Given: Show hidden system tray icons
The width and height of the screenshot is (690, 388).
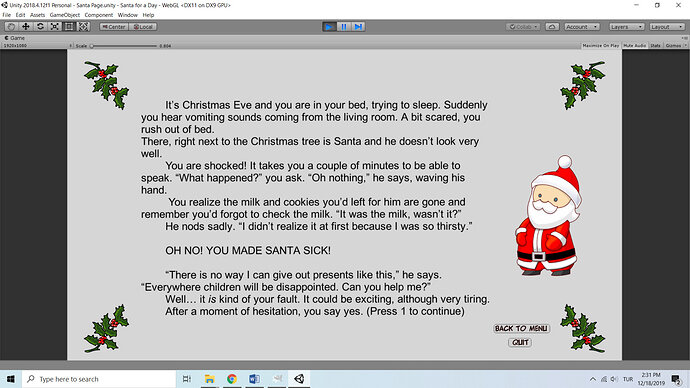Looking at the screenshot, I should click(593, 379).
